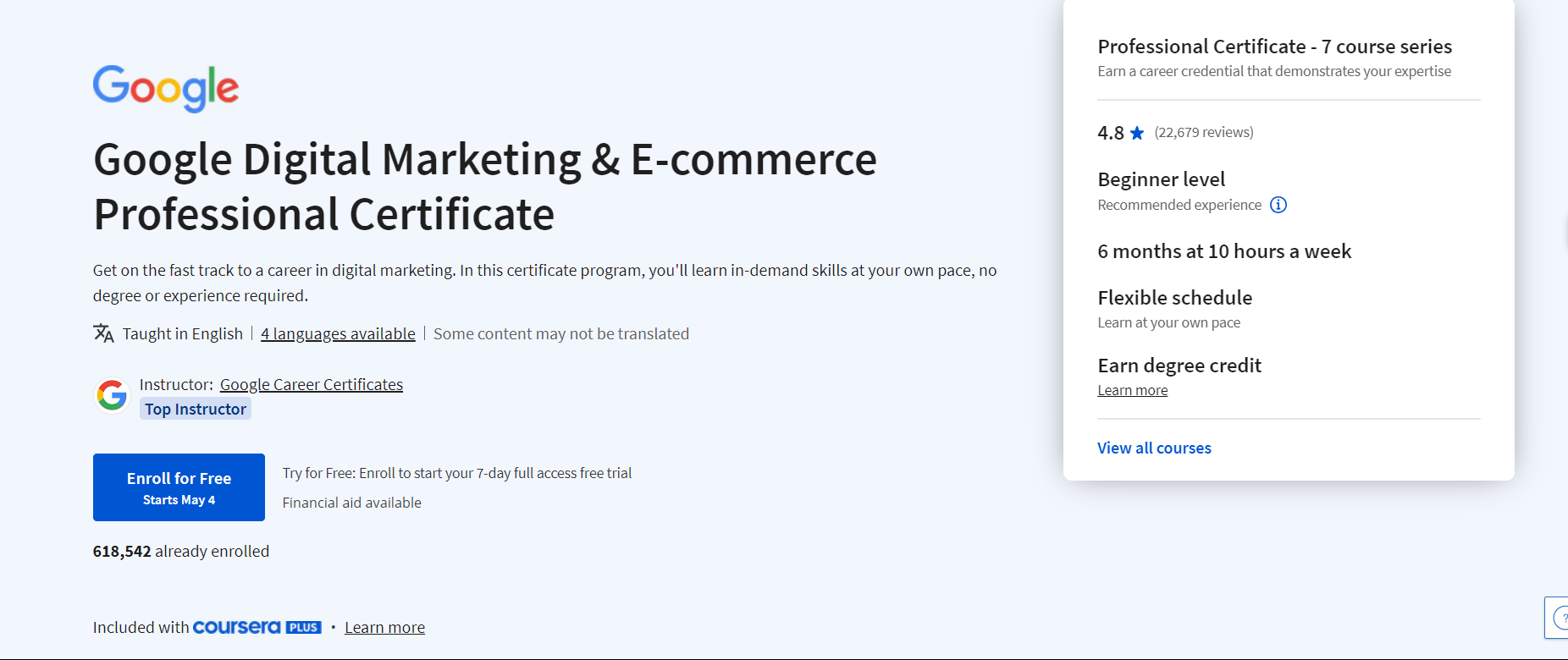Click the Flexible schedule text
1568x660 pixels.
[1175, 298]
